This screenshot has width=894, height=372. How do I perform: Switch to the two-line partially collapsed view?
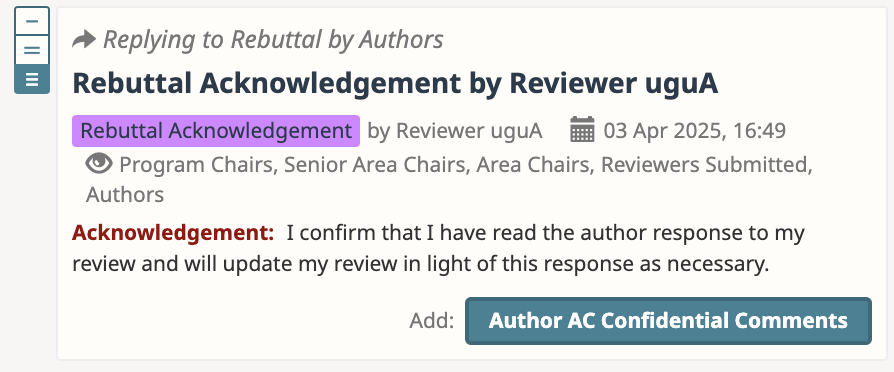(32, 50)
